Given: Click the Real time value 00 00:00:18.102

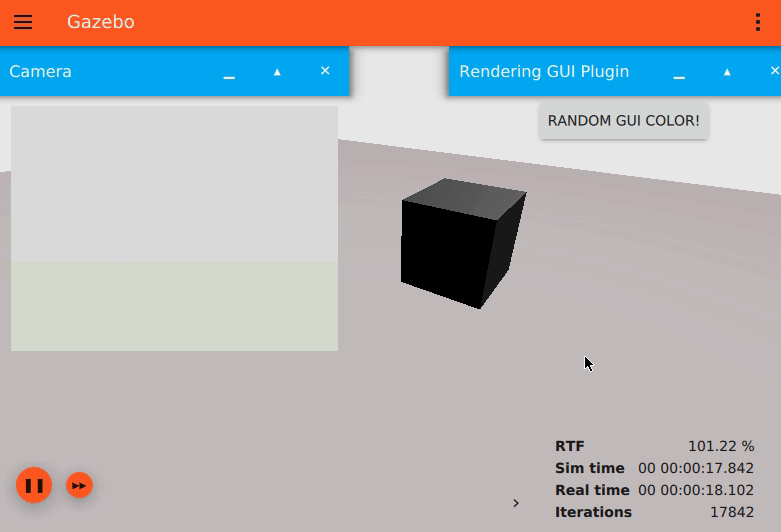Looking at the screenshot, I should click(x=696, y=490).
